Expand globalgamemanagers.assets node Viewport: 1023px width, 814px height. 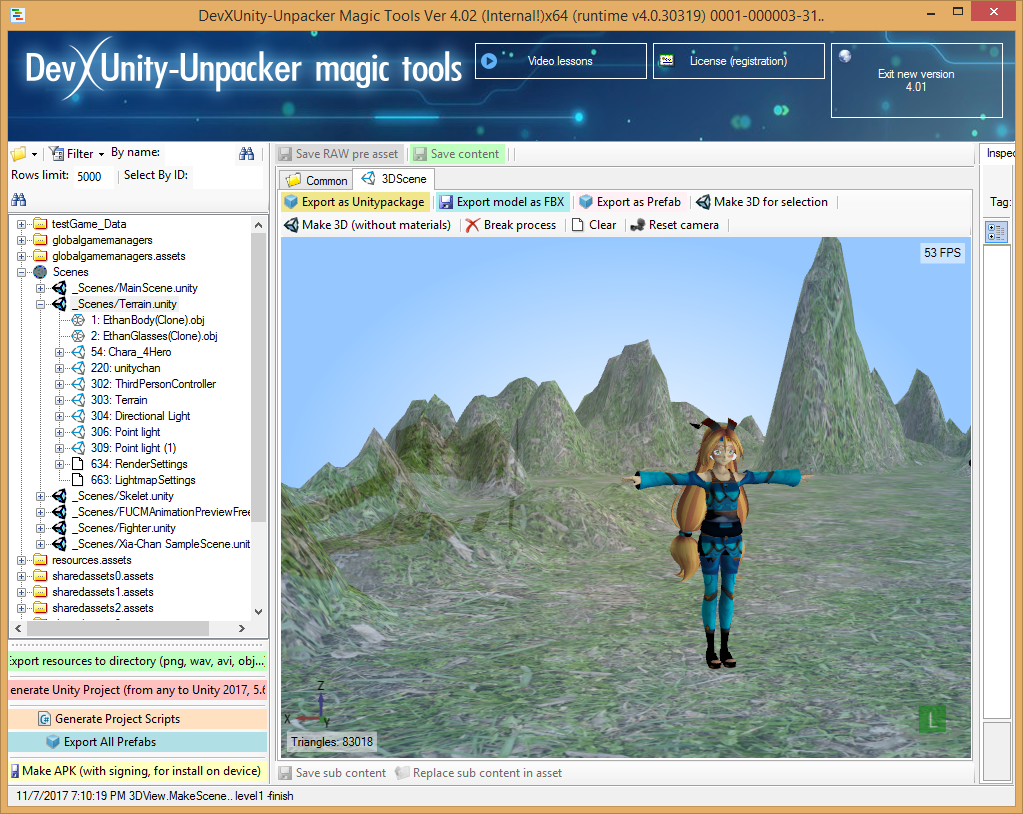point(22,256)
